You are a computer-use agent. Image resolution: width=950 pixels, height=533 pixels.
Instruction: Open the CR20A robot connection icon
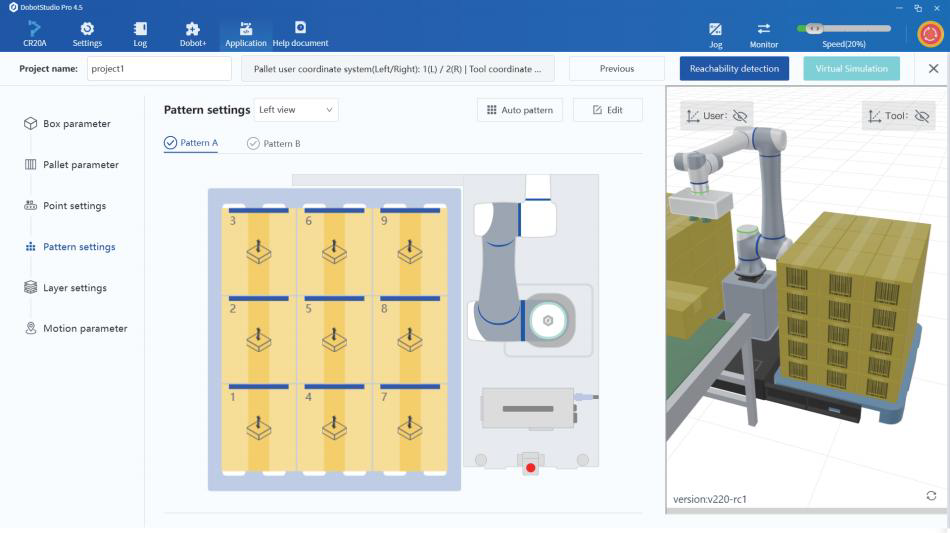click(x=35, y=31)
